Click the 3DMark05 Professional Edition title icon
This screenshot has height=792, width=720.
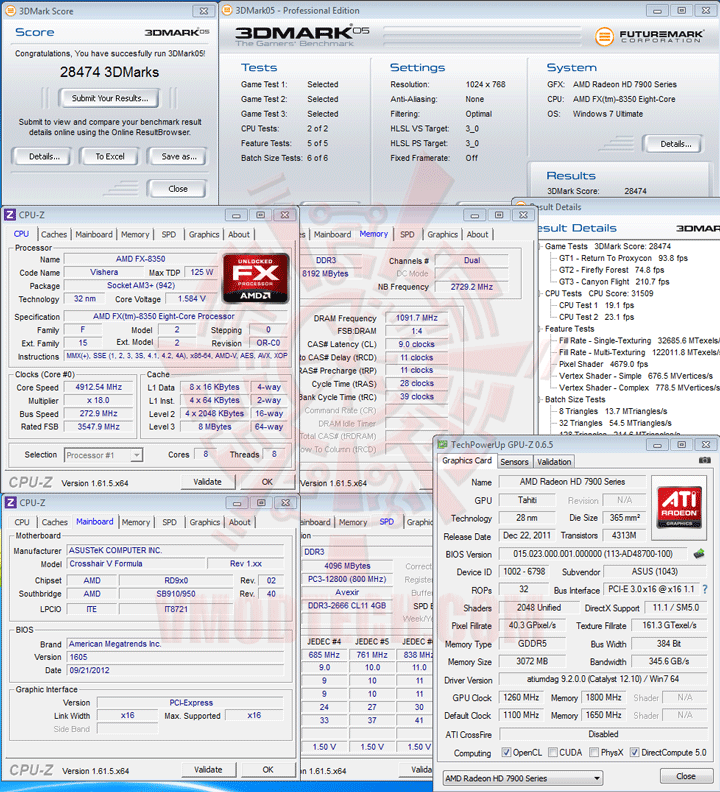tap(228, 10)
